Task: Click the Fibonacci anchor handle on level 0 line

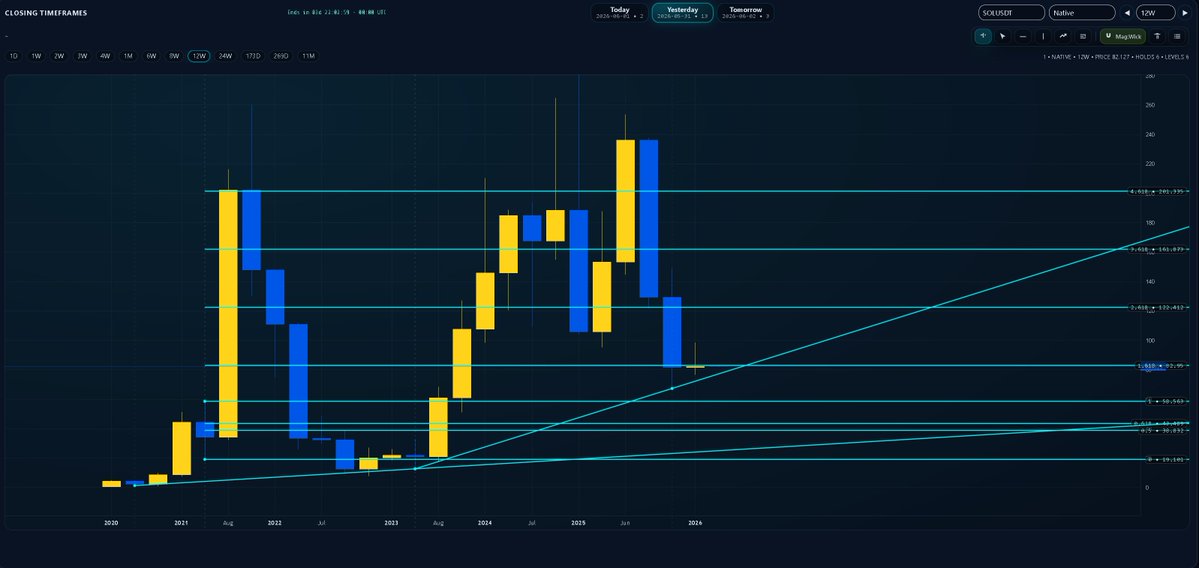Action: click(205, 459)
